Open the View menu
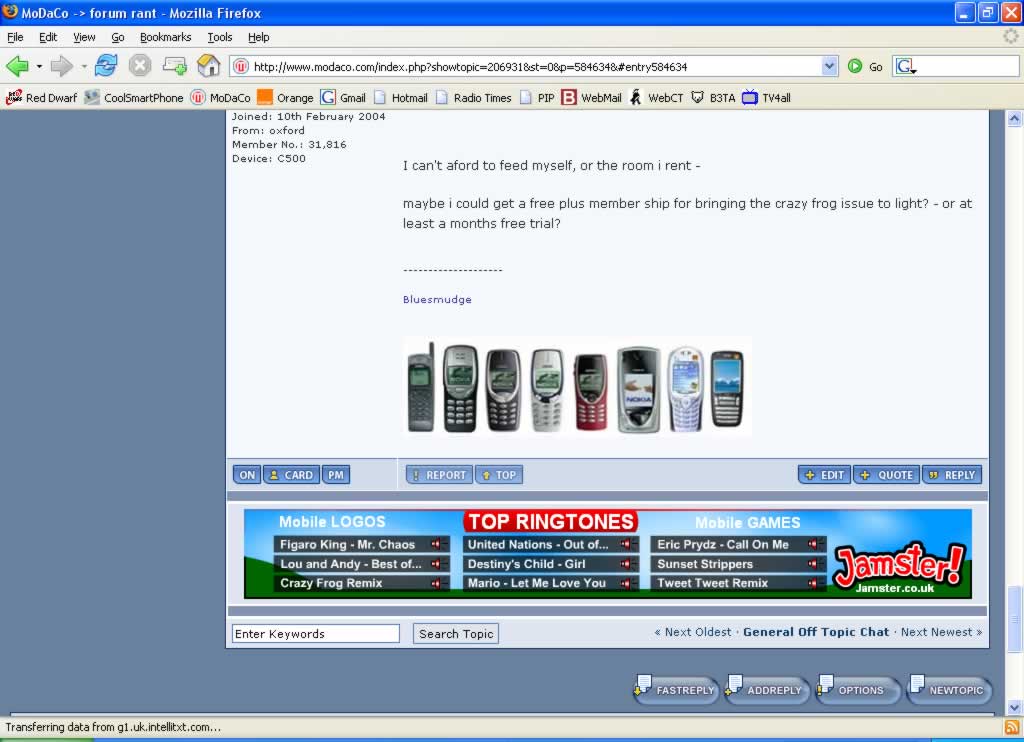The height and width of the screenshot is (742, 1024). tap(84, 37)
